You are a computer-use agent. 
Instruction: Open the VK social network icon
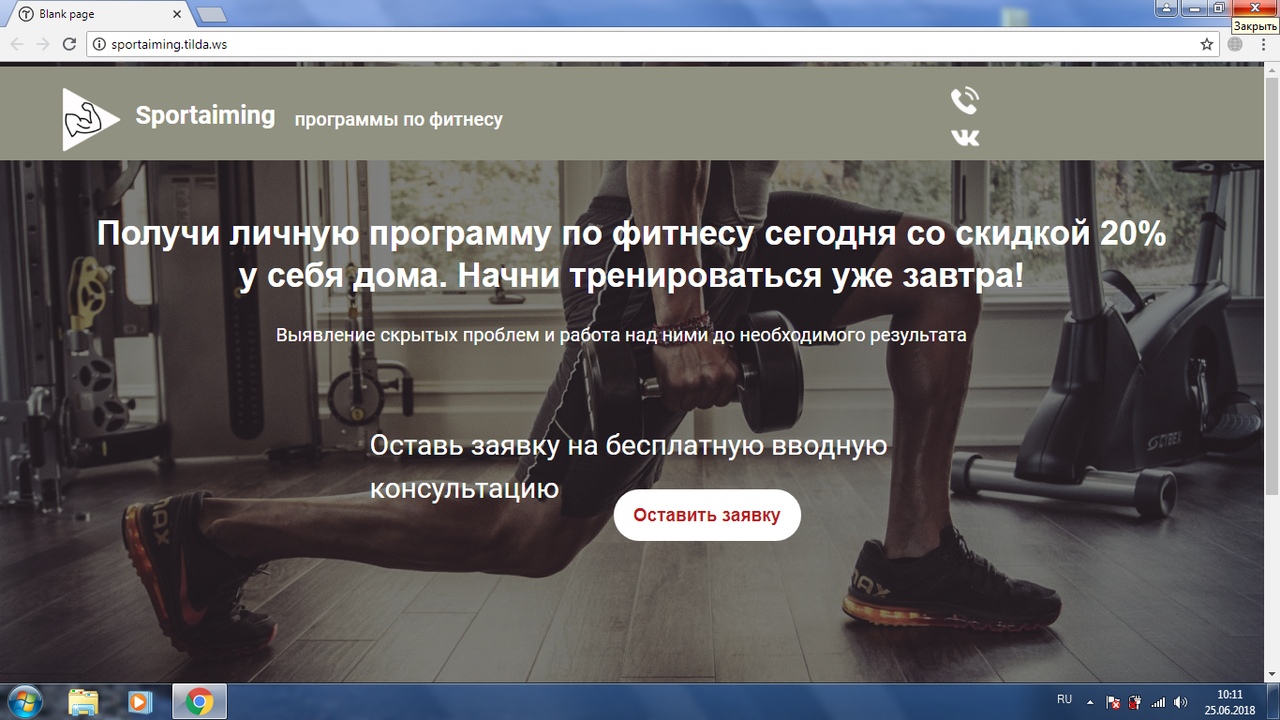click(965, 137)
